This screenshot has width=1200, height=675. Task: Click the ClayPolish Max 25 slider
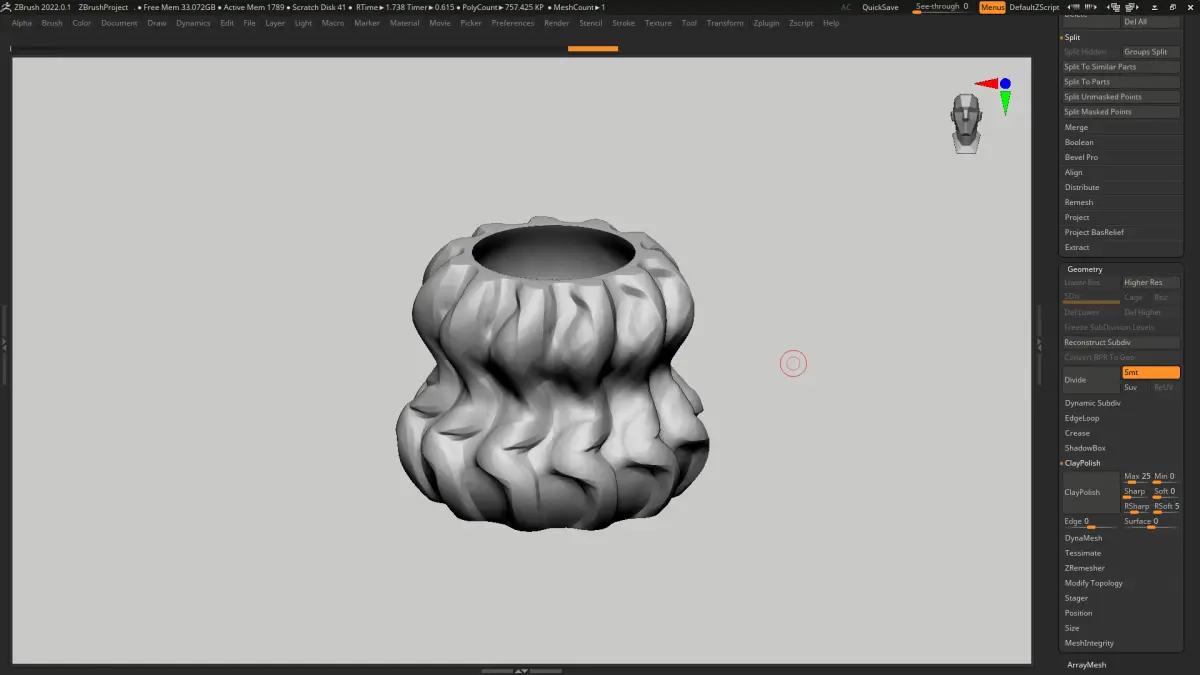click(x=1136, y=477)
